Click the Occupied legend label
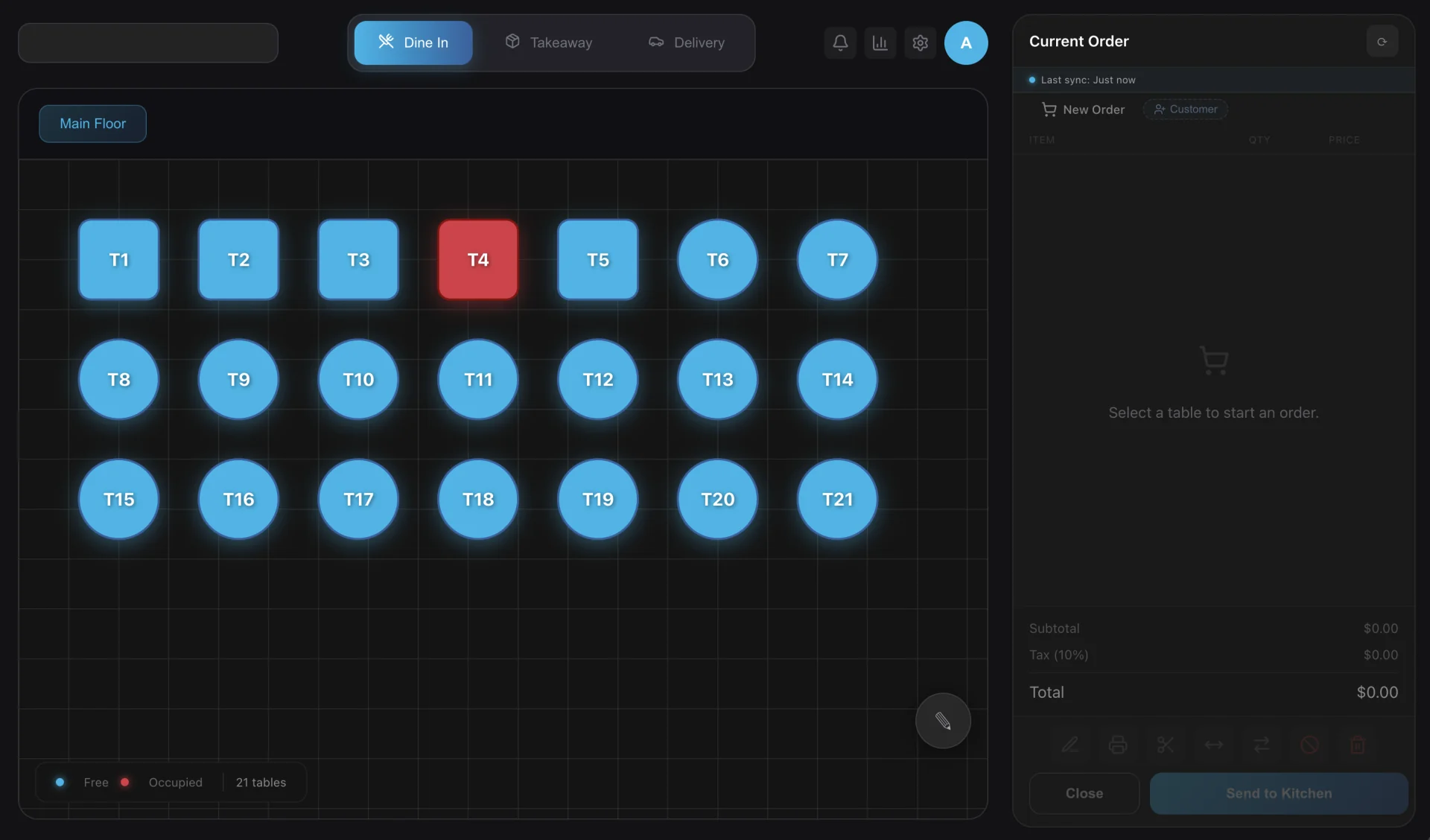Image resolution: width=1430 pixels, height=840 pixels. [x=175, y=782]
